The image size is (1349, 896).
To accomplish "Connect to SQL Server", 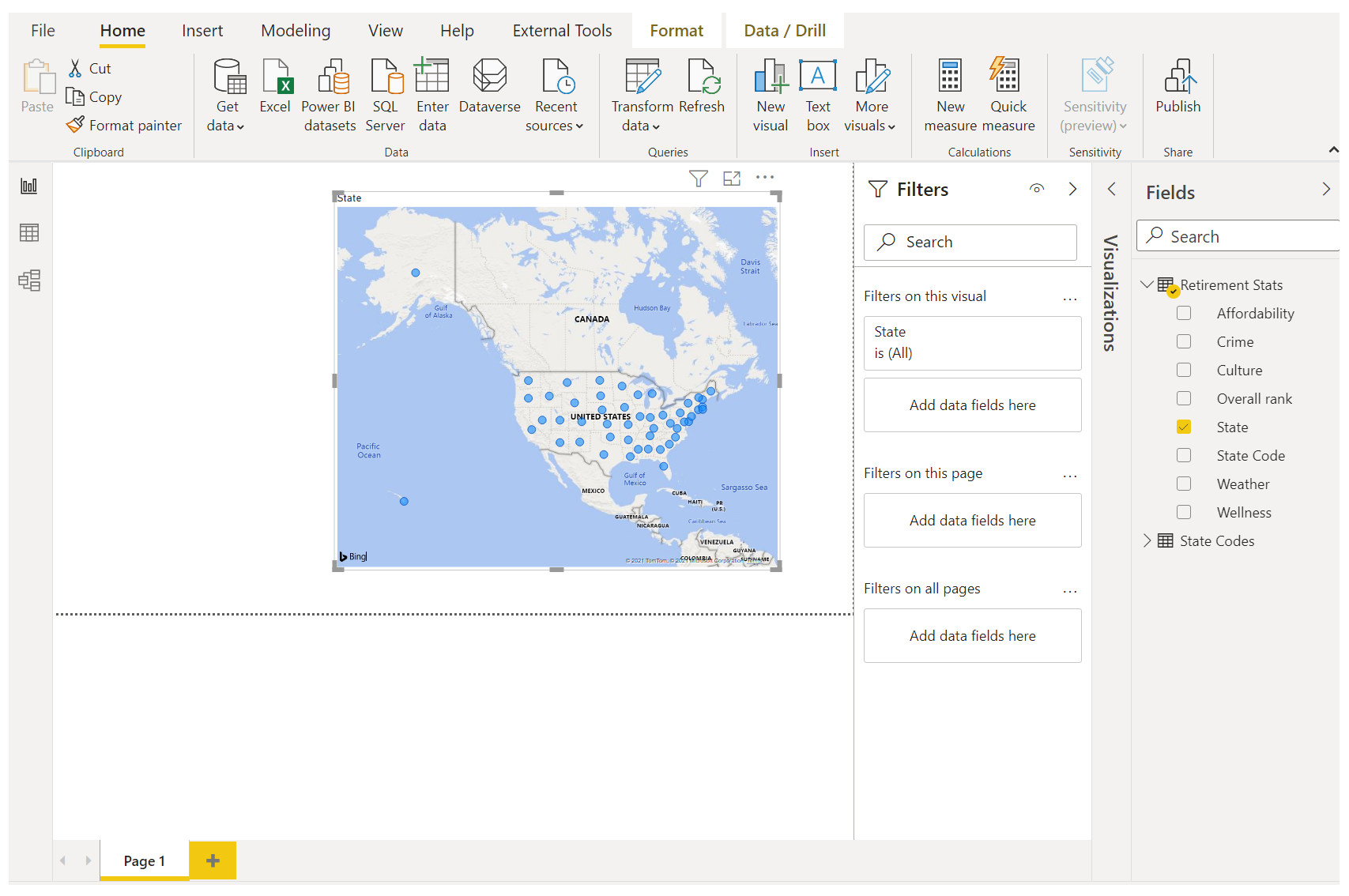I will pos(385,96).
